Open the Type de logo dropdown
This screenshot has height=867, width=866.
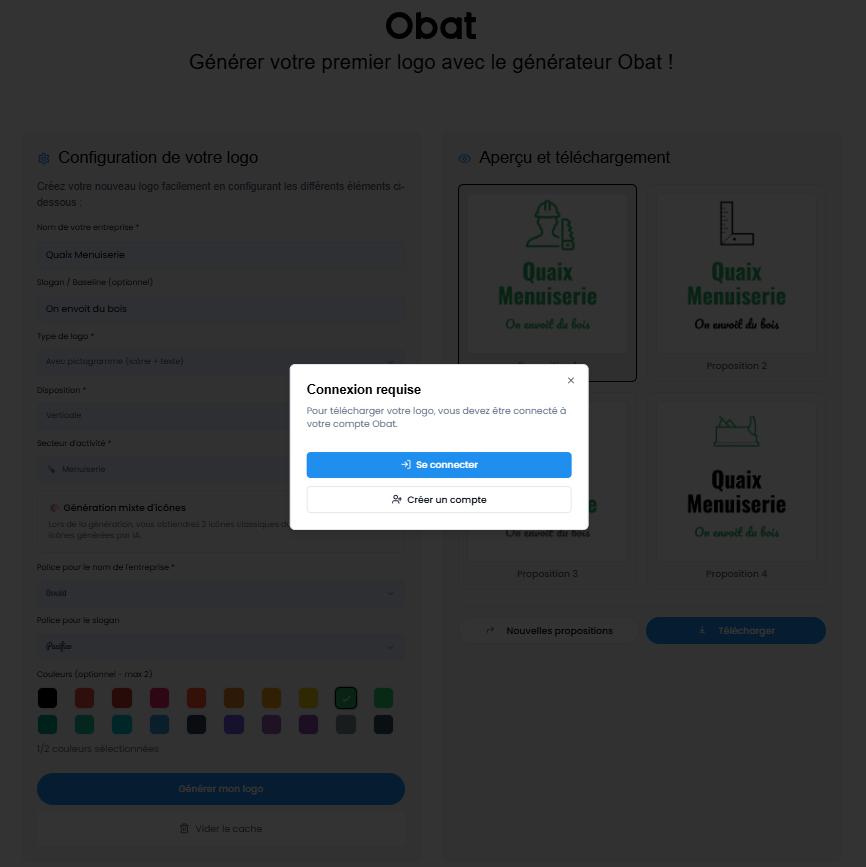[x=220, y=361]
